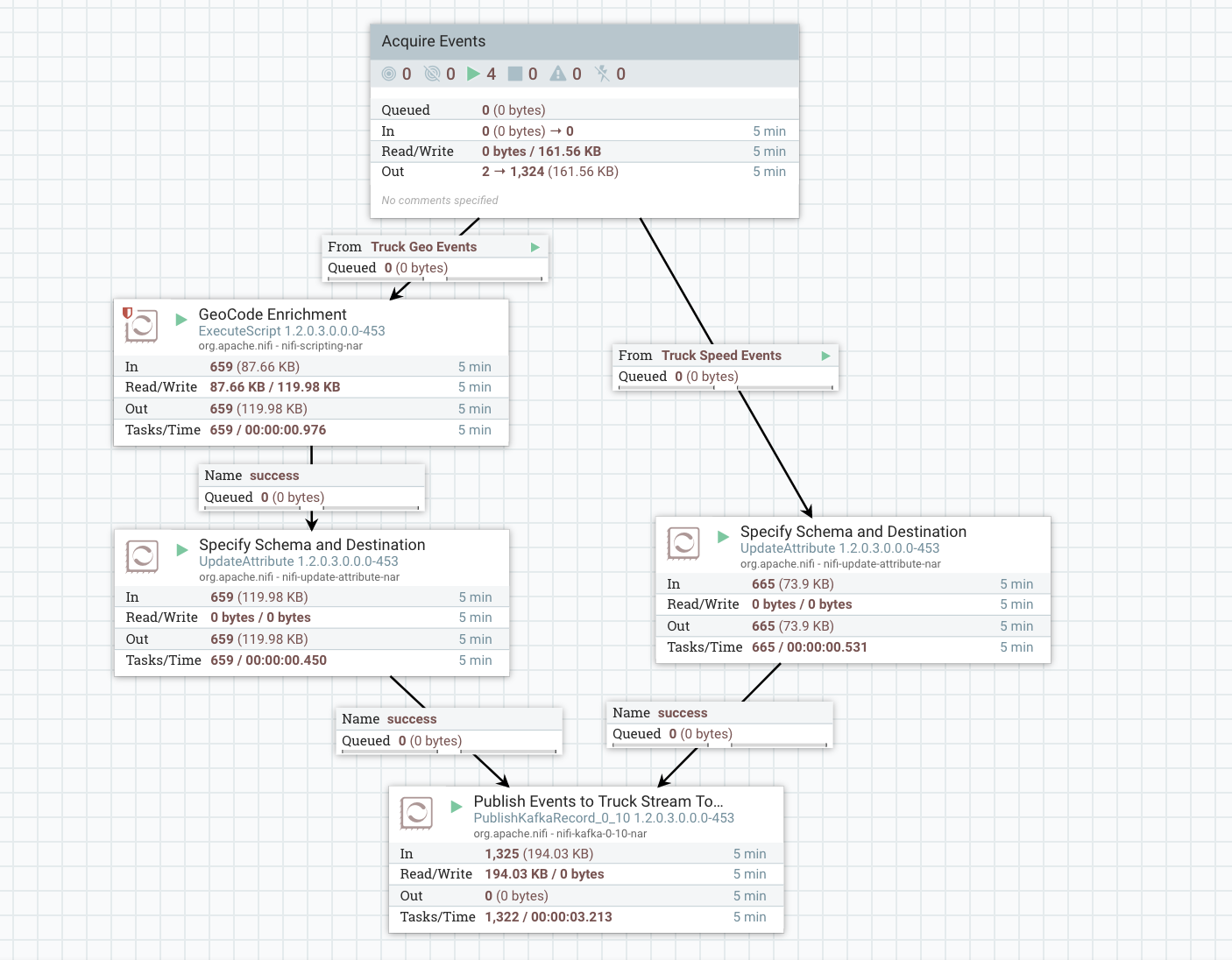This screenshot has width=1232, height=960.
Task: Click the stopped components icon in Acquire Events
Action: (515, 74)
